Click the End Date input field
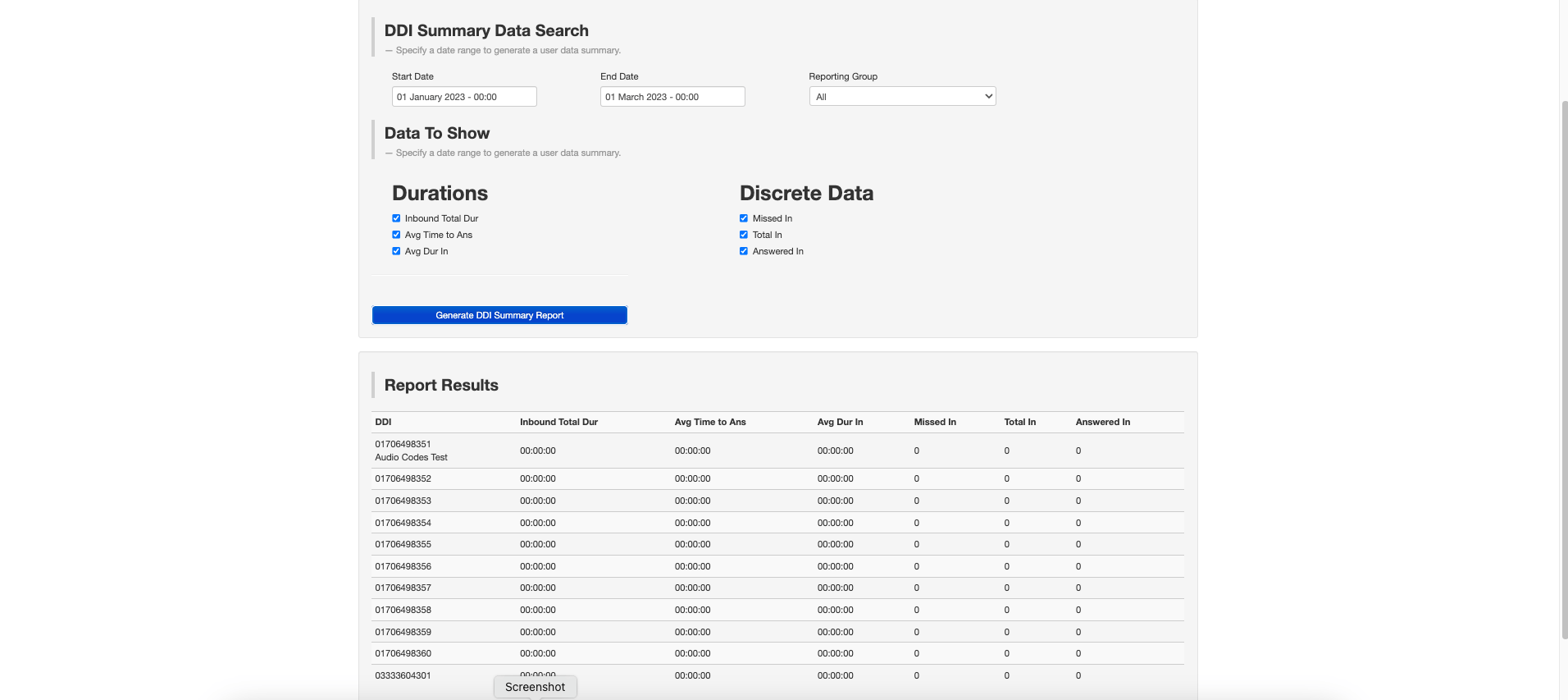1568x700 pixels. tap(672, 97)
